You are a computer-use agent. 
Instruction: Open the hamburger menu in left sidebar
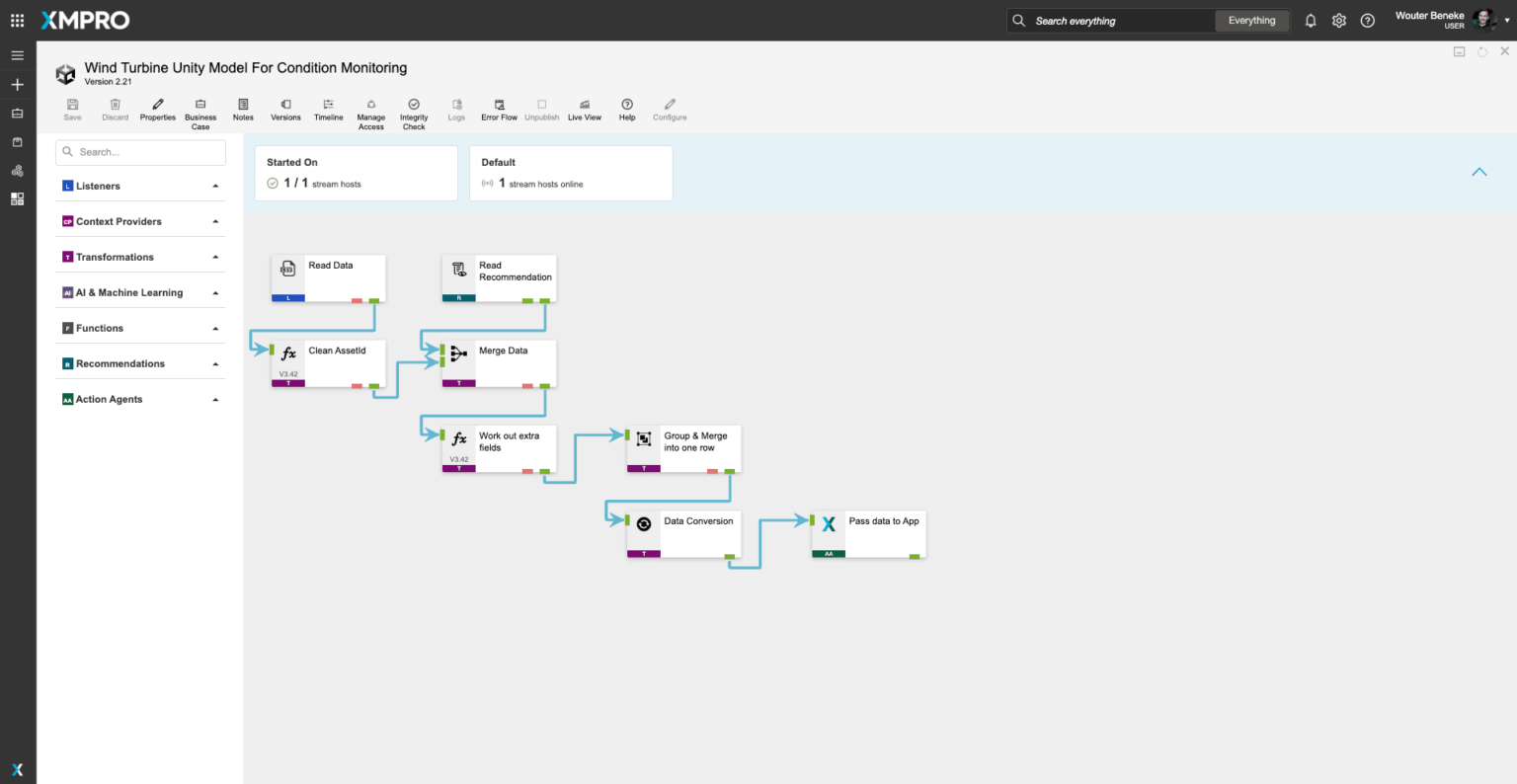(x=17, y=55)
